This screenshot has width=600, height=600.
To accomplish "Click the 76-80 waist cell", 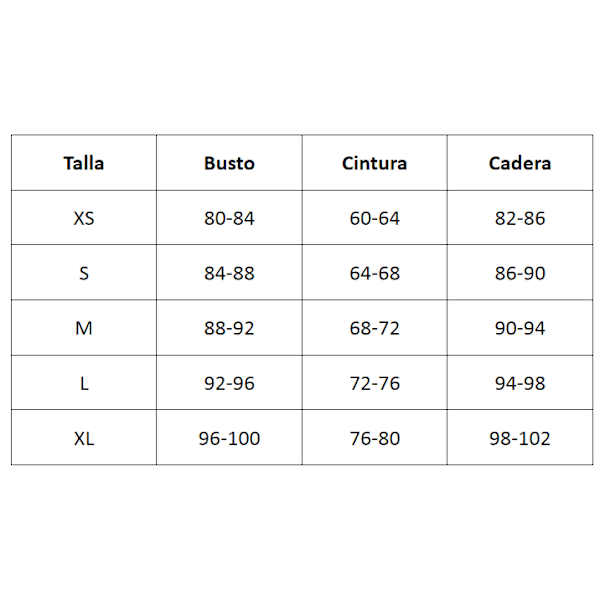I will [x=374, y=438].
